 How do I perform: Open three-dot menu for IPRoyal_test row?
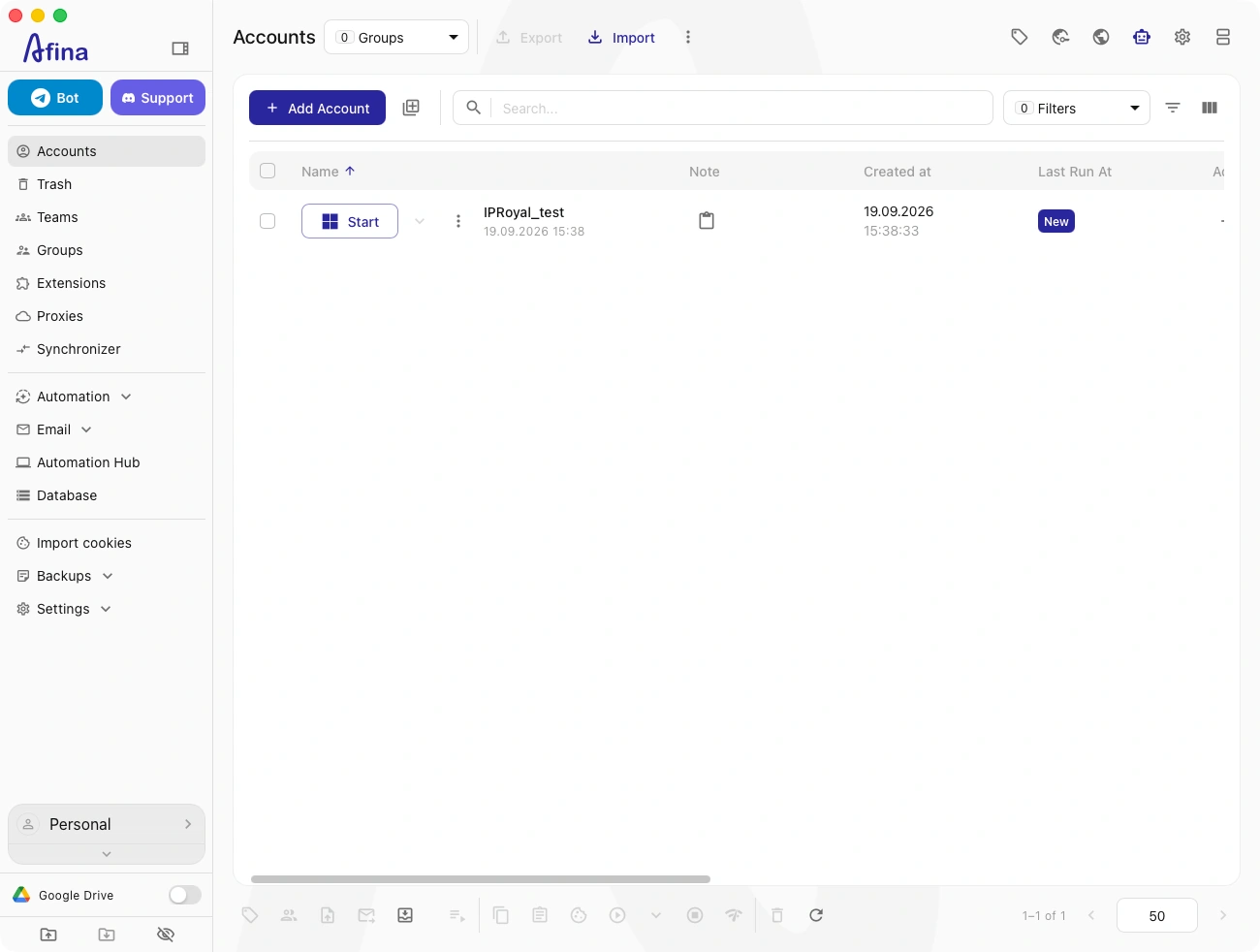458,221
